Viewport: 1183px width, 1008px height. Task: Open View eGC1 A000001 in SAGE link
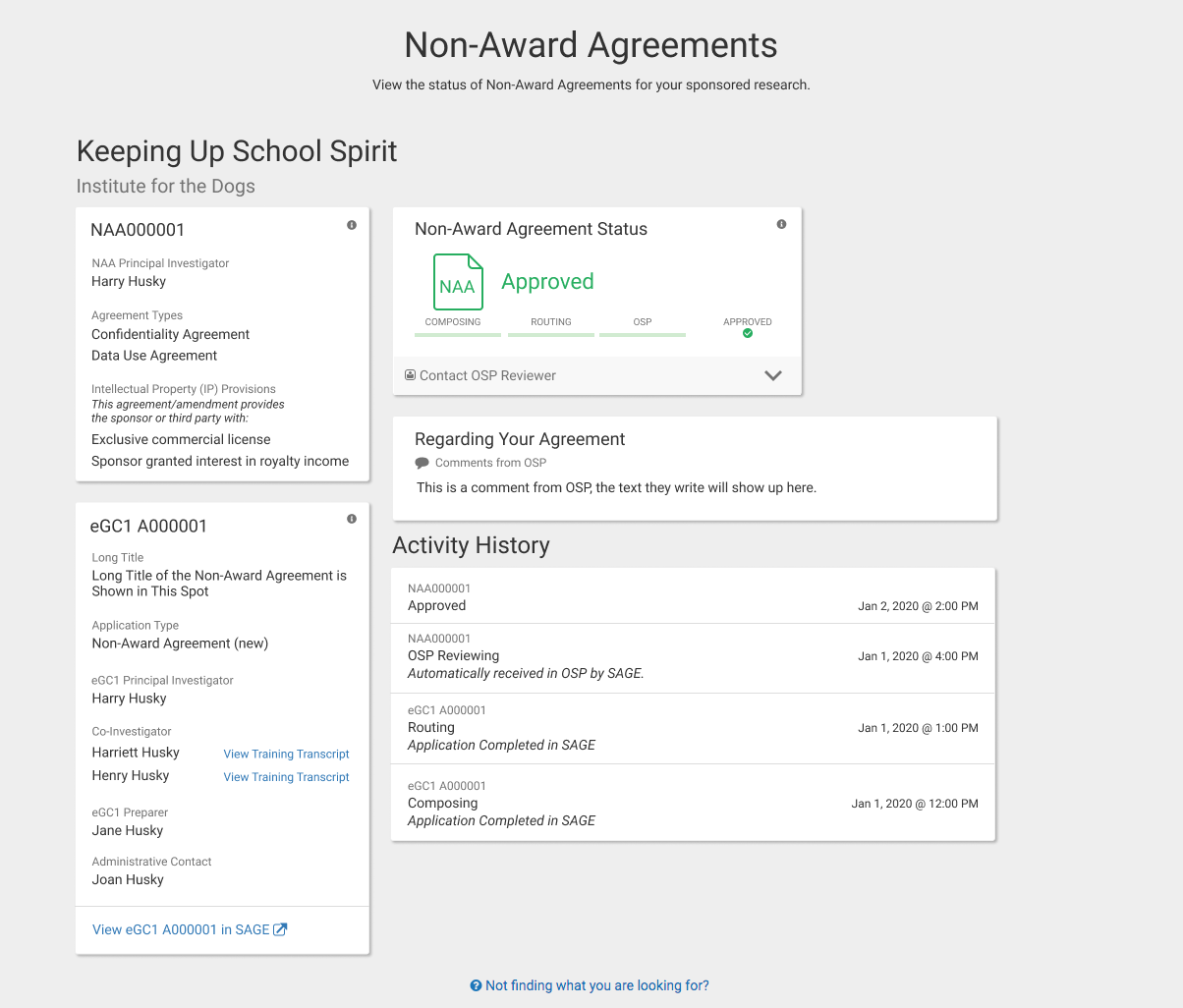tap(190, 929)
